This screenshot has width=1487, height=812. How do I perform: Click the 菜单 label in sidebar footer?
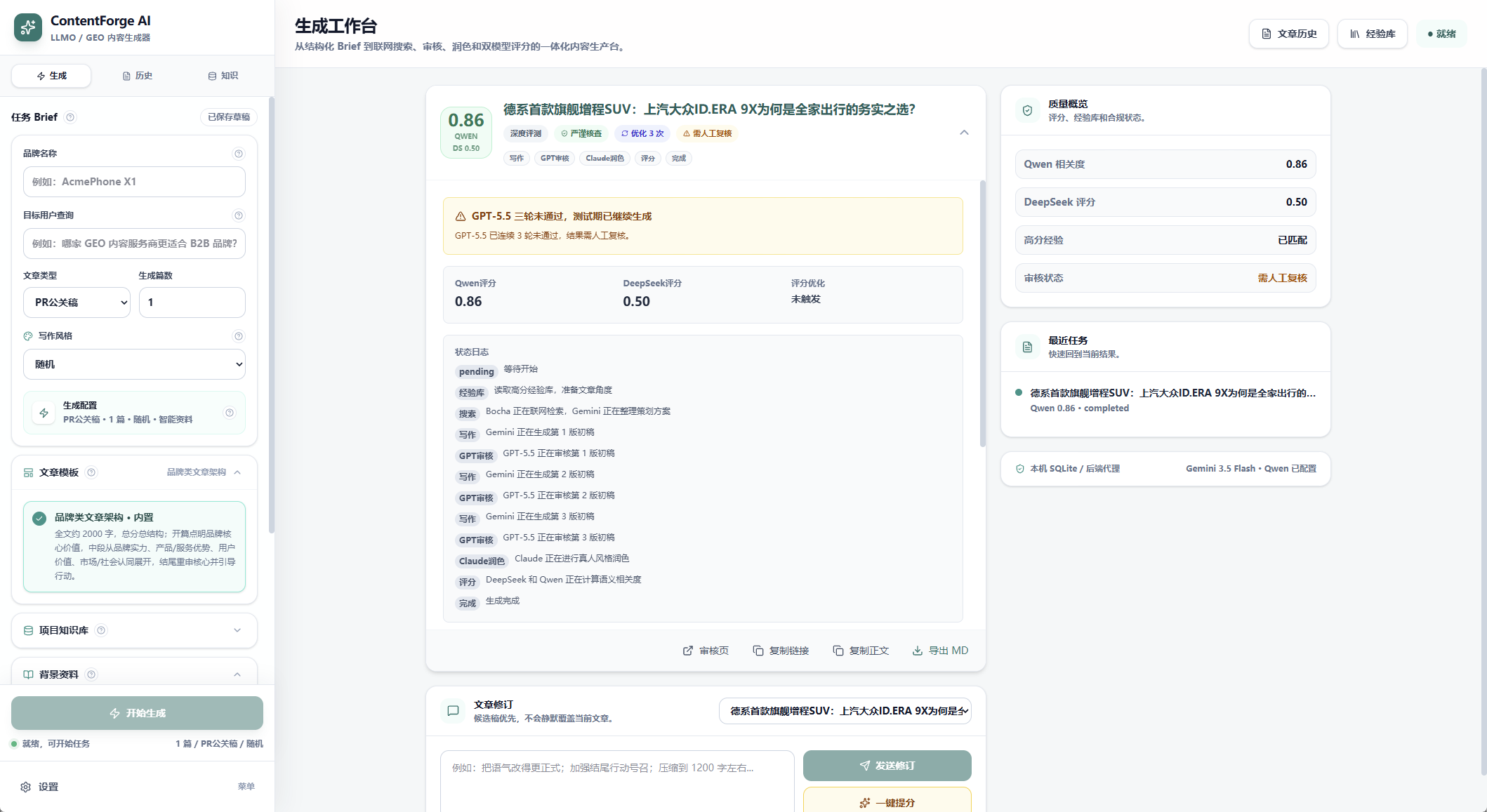point(246,787)
